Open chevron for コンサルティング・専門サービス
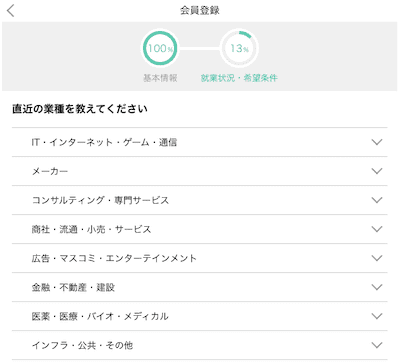Screen dimensions: 400x362 point(377,200)
